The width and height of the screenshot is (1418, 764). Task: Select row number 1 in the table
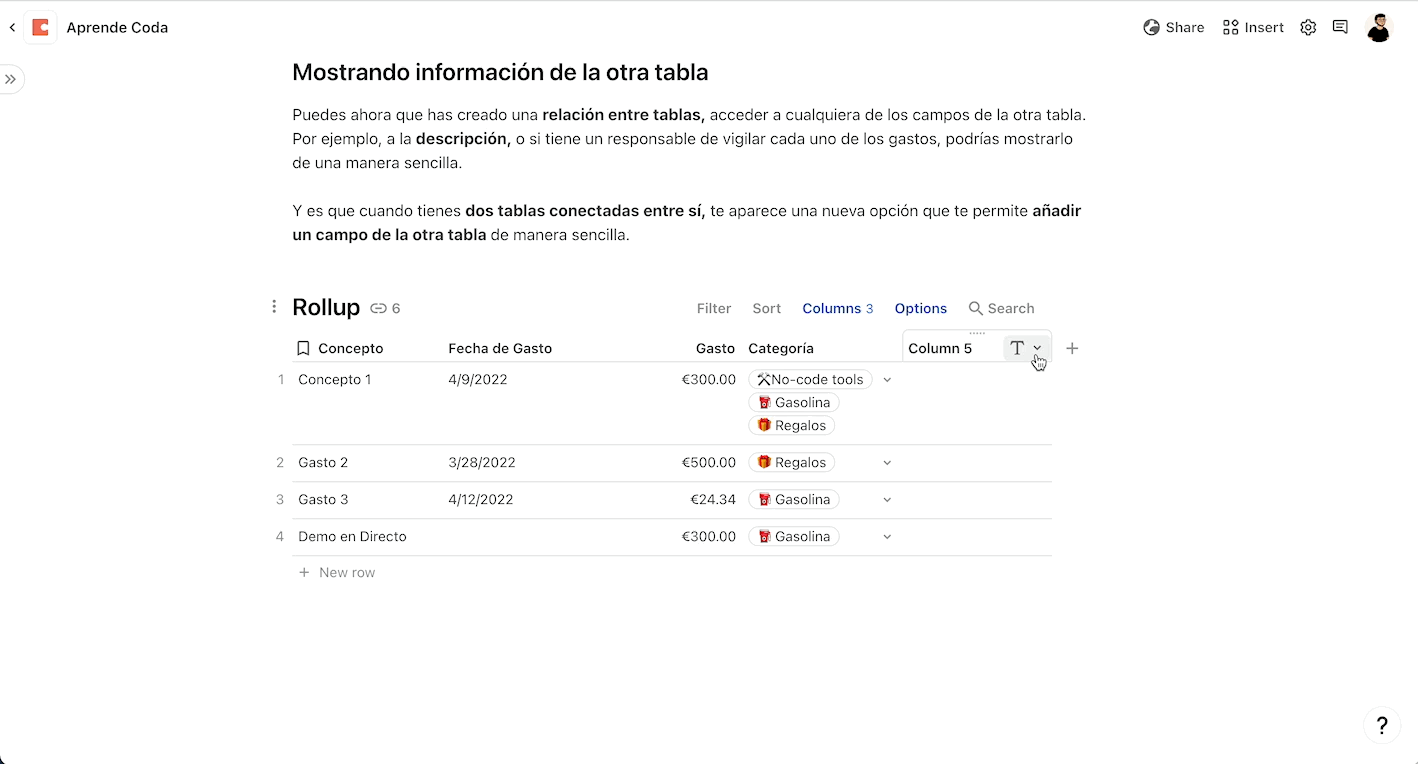coord(281,379)
